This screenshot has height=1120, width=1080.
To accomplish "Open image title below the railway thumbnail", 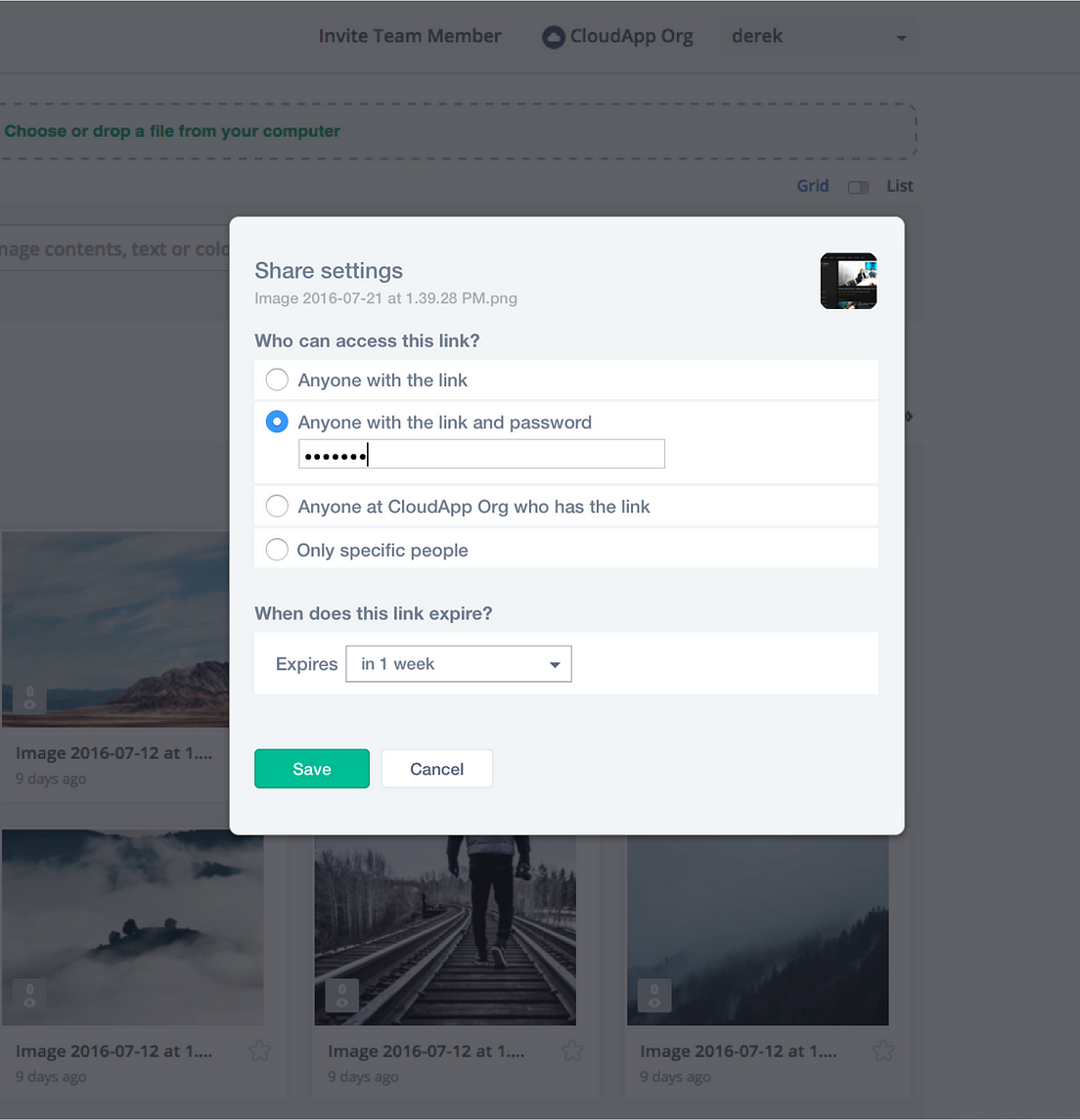I will [x=426, y=1051].
